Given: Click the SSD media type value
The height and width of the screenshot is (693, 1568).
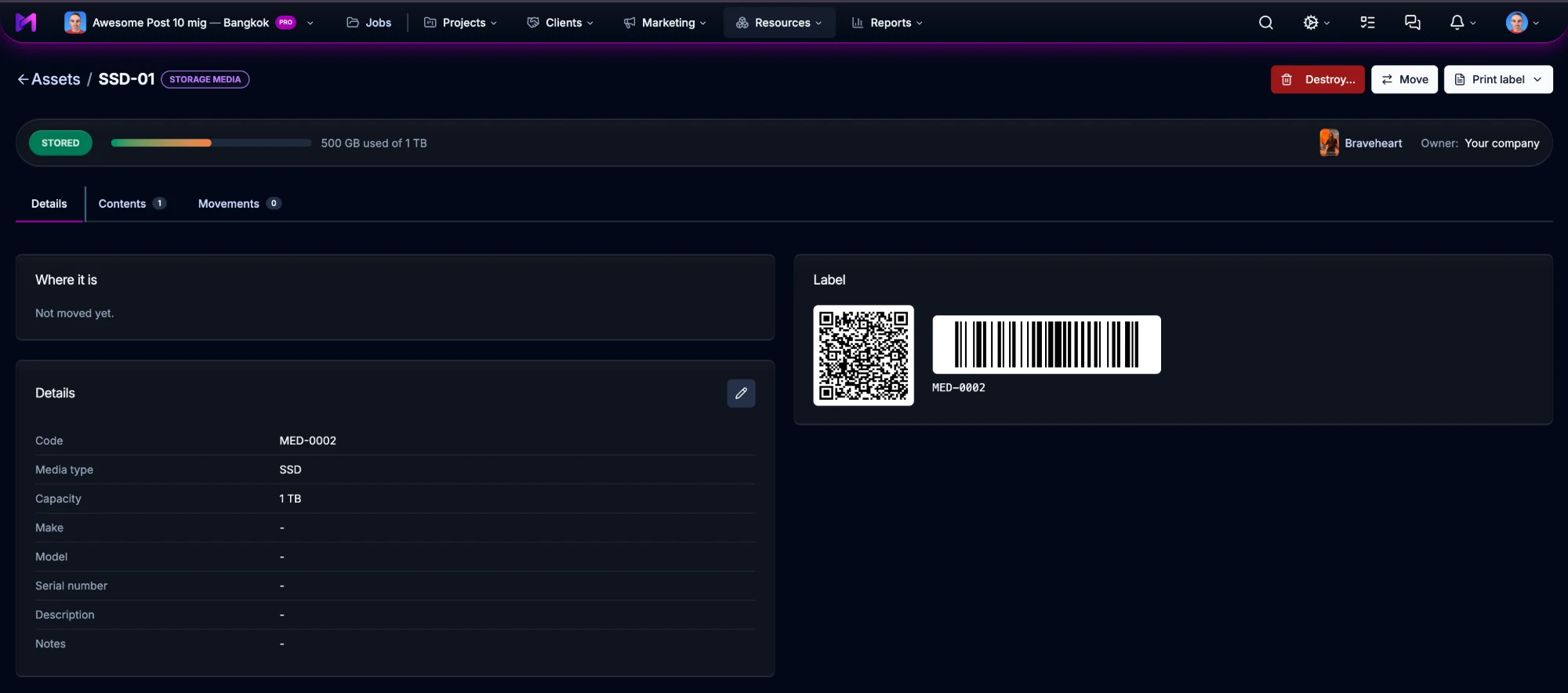Looking at the screenshot, I should [290, 470].
